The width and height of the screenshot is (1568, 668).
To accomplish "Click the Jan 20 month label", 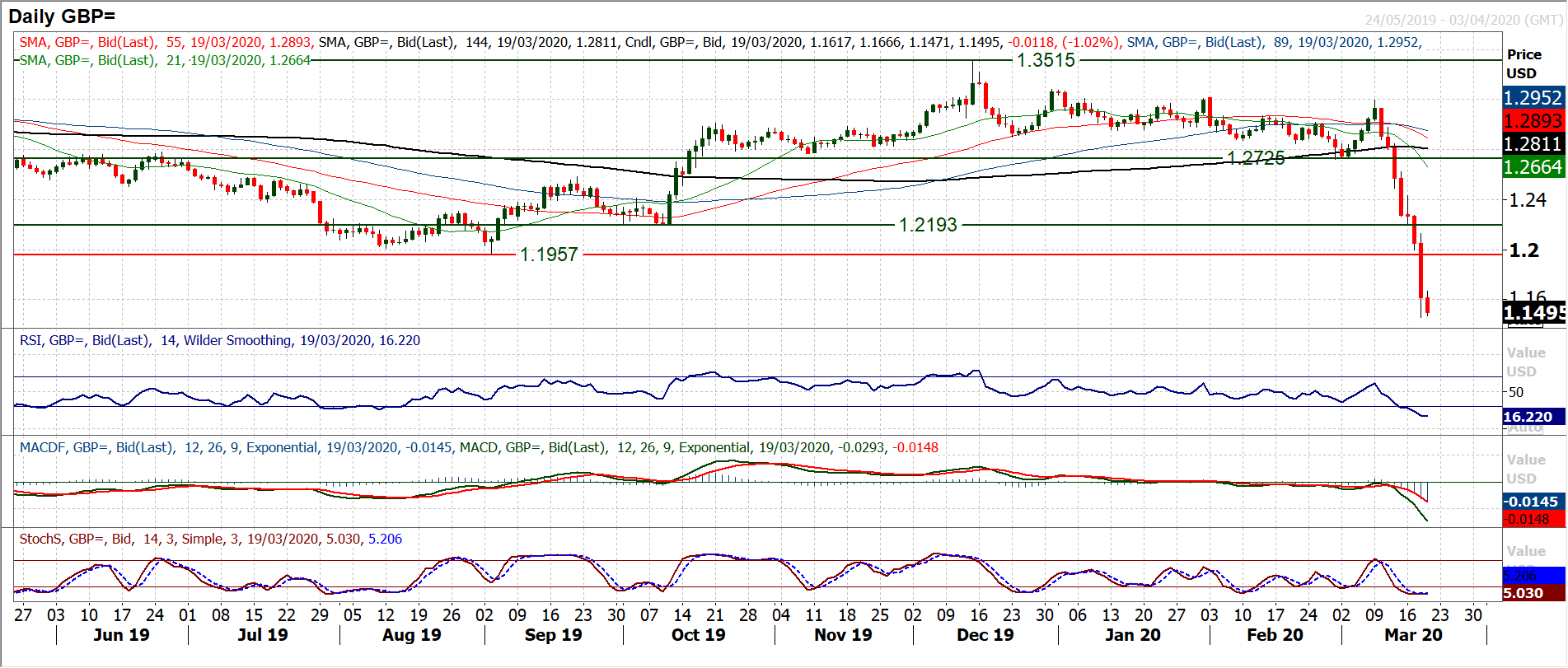I will coord(1133,635).
